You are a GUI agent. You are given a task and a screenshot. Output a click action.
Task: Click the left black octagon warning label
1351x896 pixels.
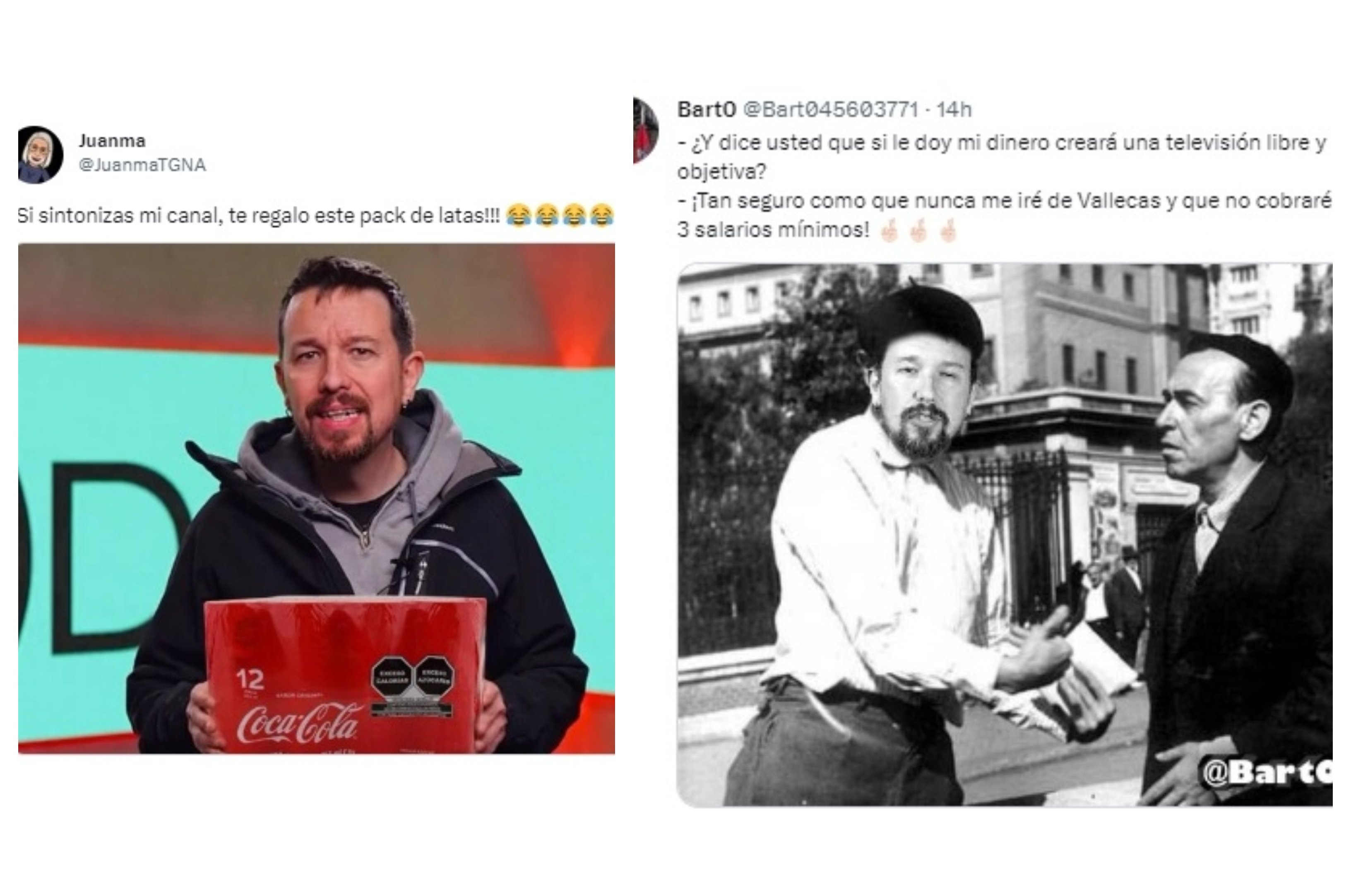tap(392, 677)
